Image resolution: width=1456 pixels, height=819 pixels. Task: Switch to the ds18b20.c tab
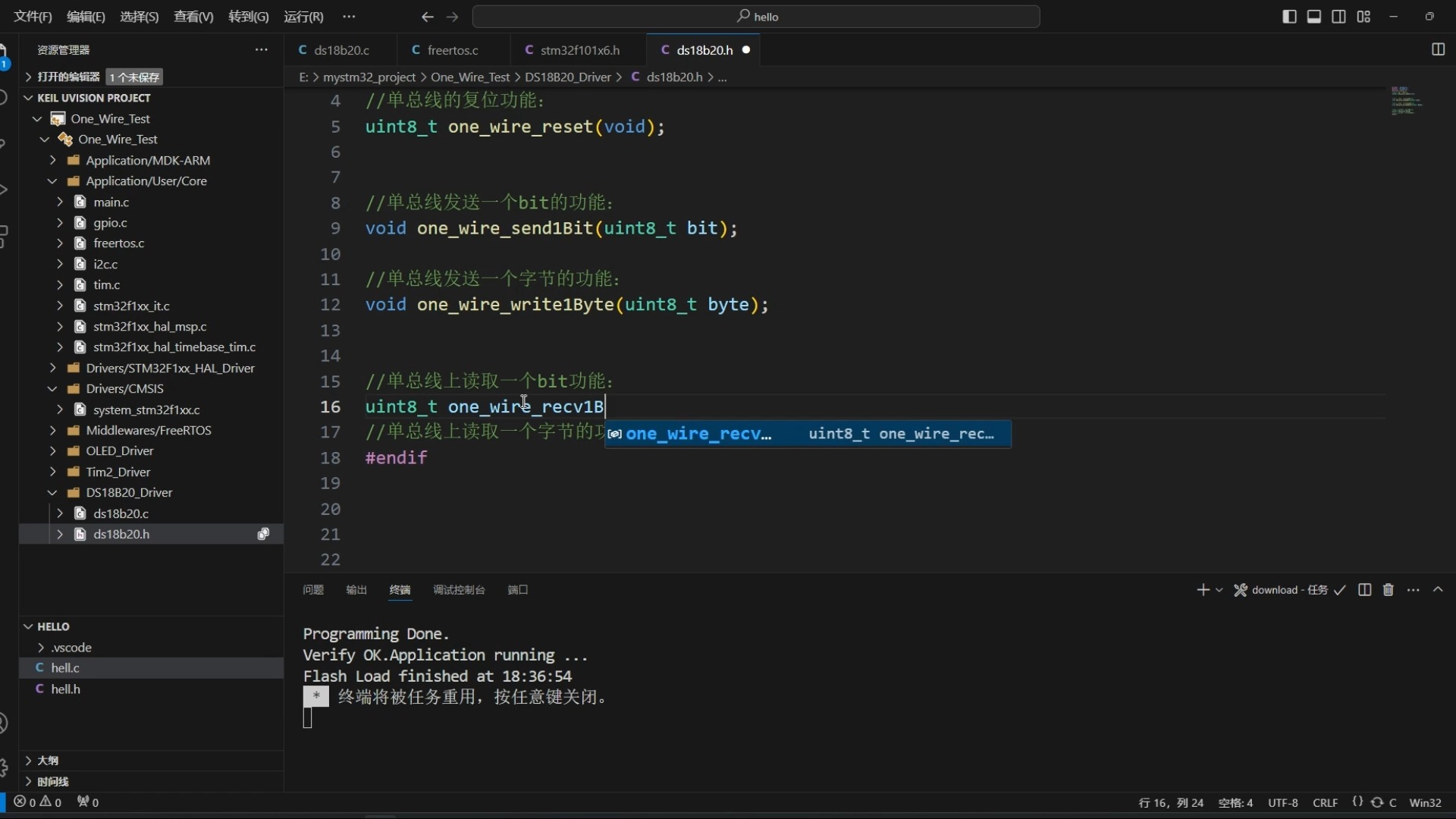coord(341,50)
